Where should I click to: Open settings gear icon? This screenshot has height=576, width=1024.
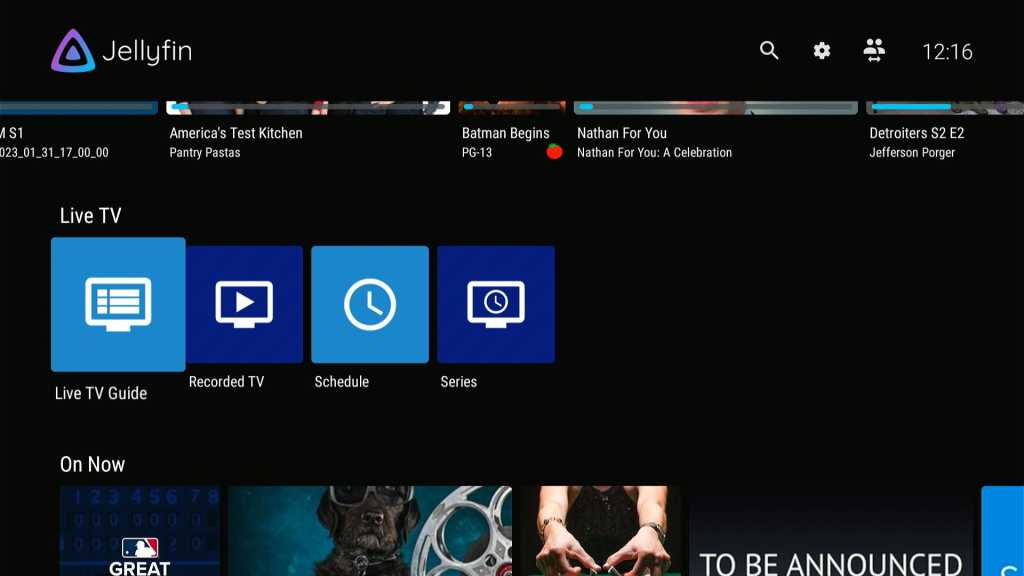(822, 50)
